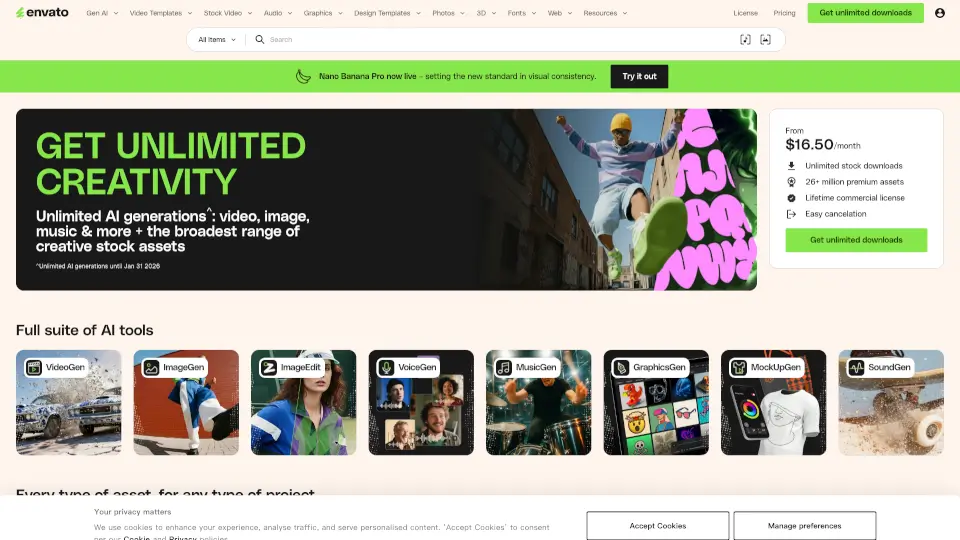The height and width of the screenshot is (540, 960).
Task: Go to the Pricing page
Action: [784, 13]
